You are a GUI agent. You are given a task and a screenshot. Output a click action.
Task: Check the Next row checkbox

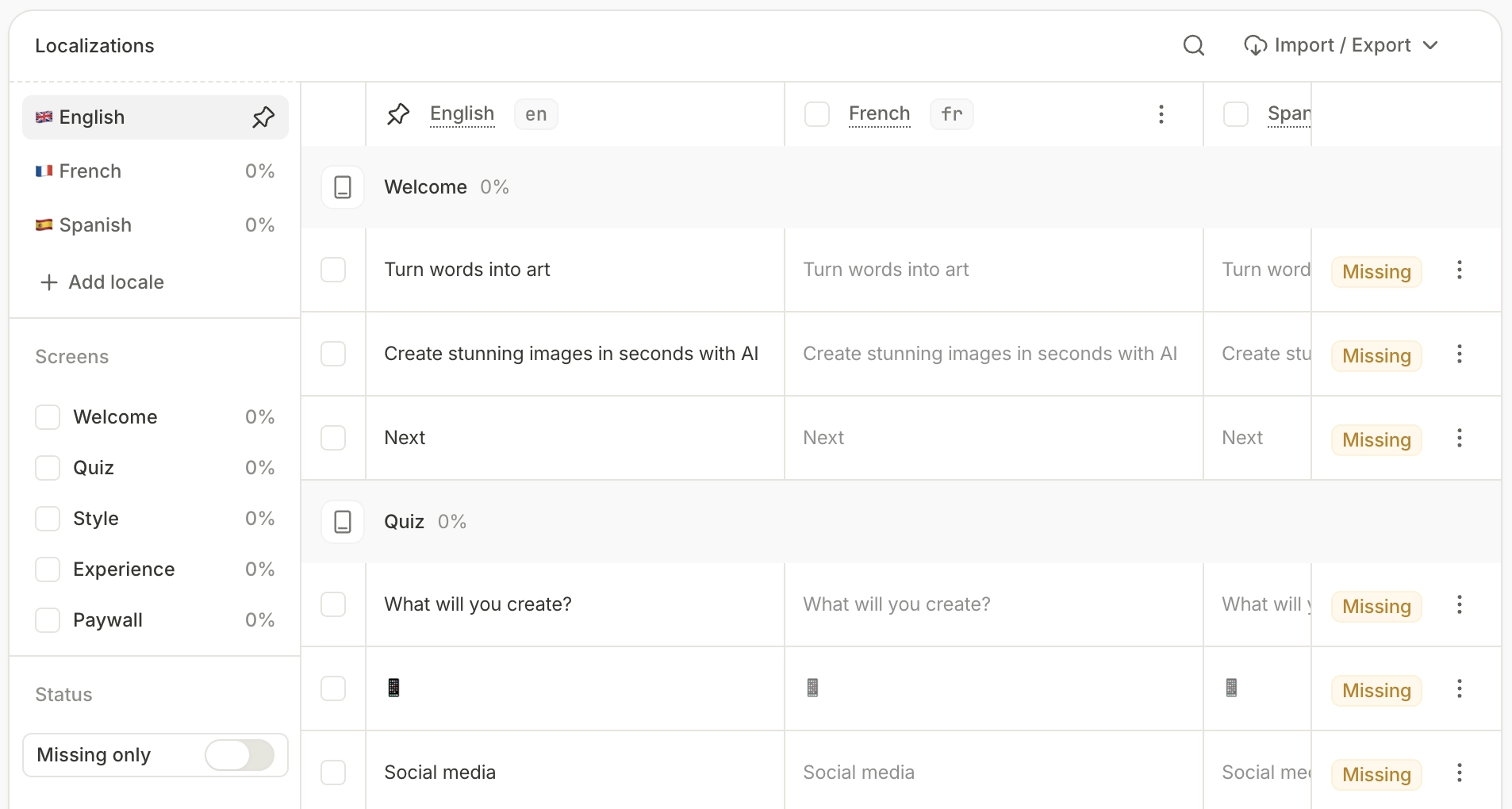333,438
